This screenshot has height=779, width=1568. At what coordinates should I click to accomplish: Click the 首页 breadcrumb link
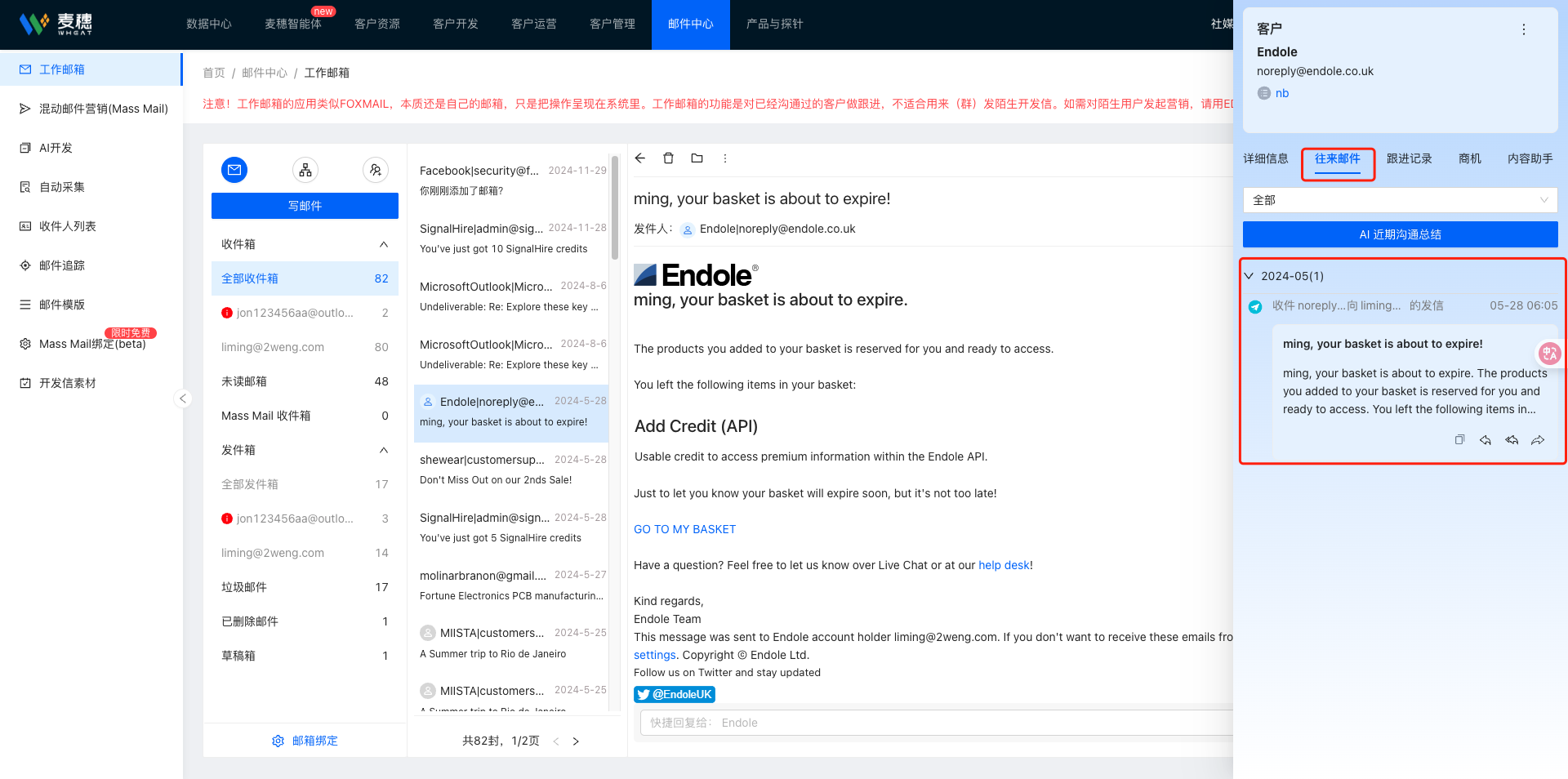(214, 73)
